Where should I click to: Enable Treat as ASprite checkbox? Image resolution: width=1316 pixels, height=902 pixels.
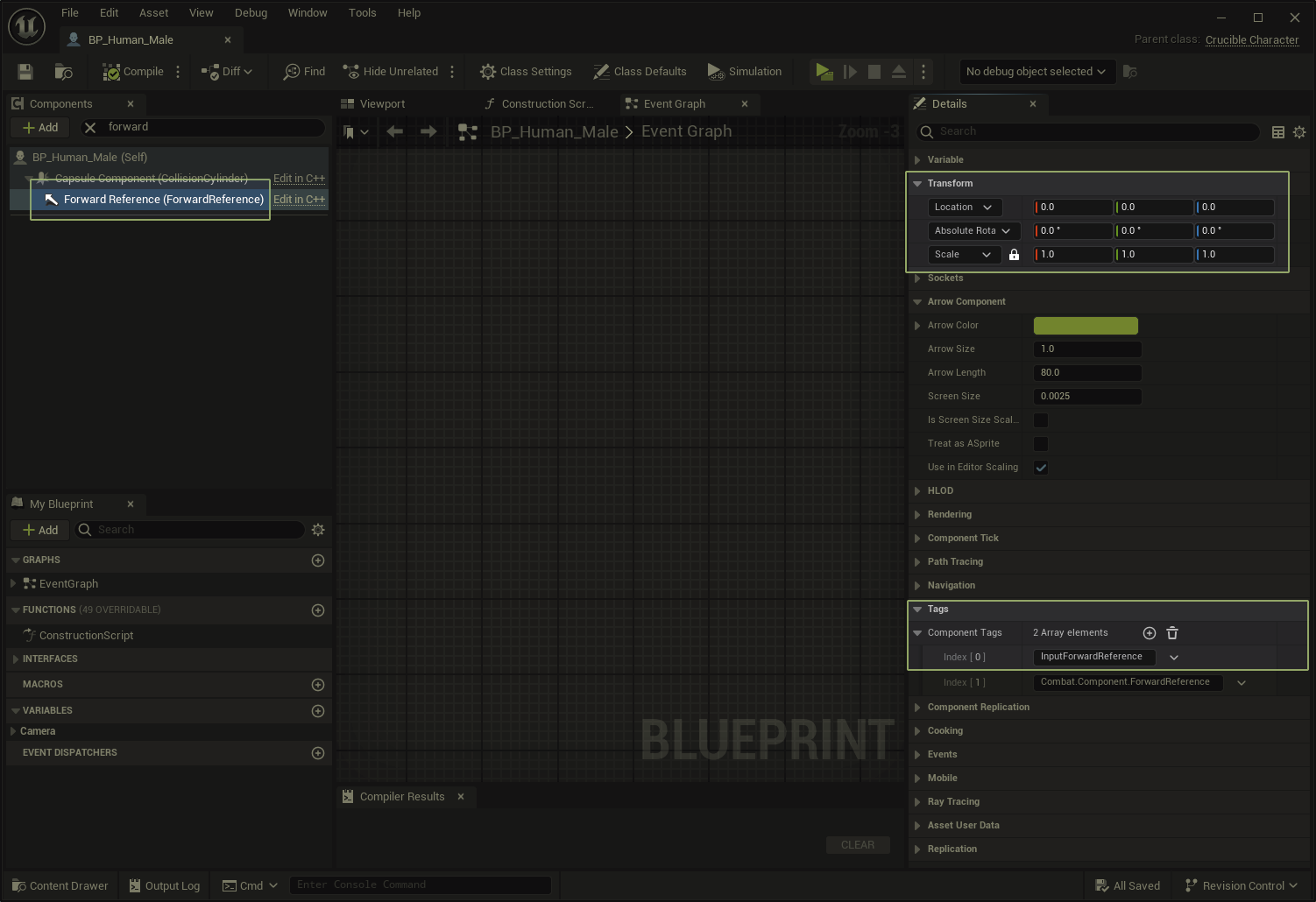pos(1041,444)
